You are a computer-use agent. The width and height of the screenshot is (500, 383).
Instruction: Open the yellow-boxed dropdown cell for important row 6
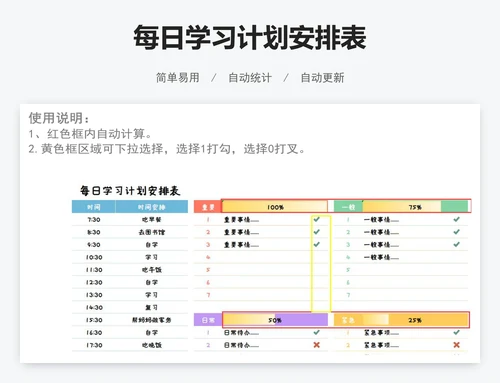(x=321, y=282)
